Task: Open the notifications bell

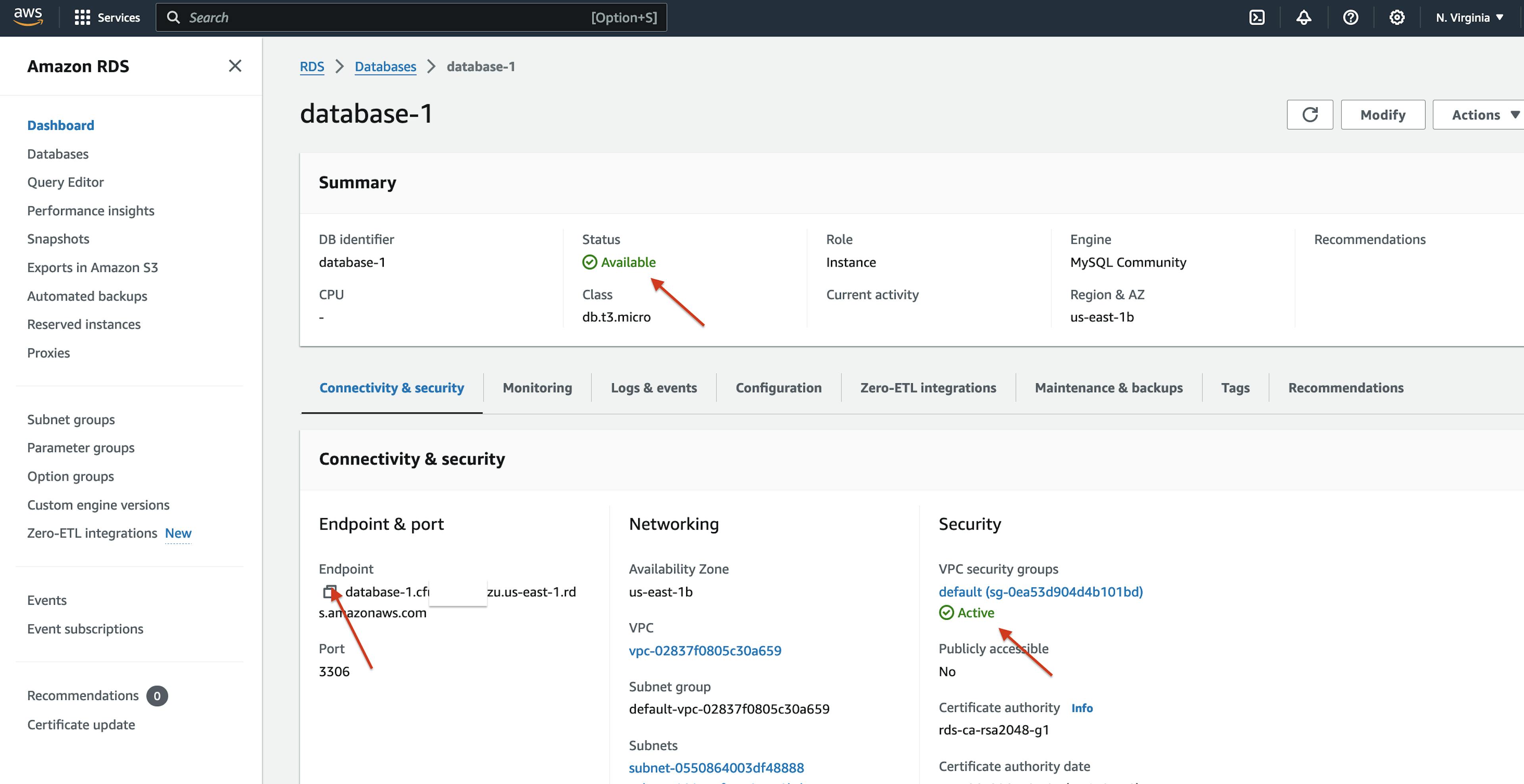Action: [x=1303, y=17]
